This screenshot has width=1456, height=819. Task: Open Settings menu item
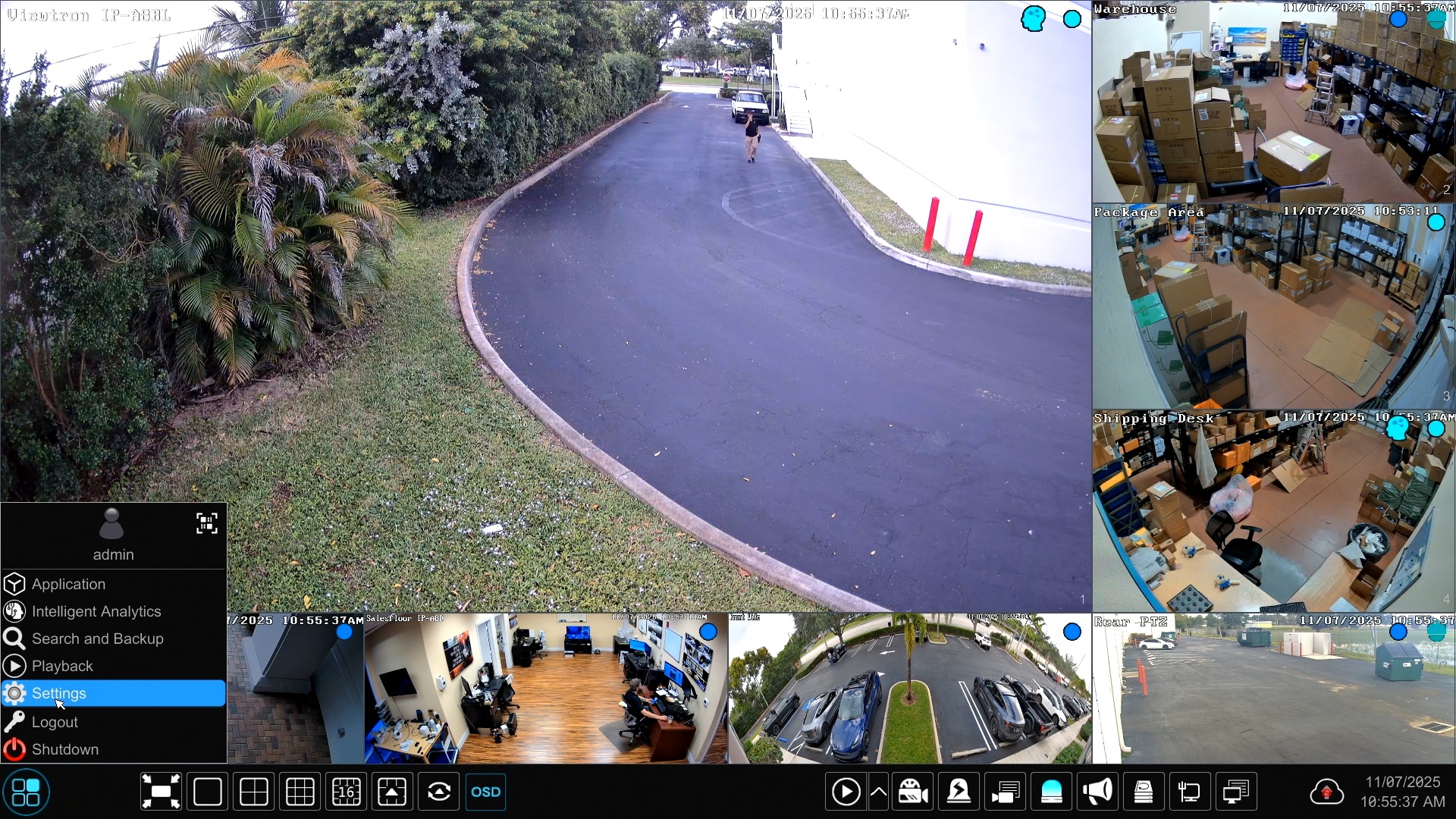pyautogui.click(x=59, y=693)
